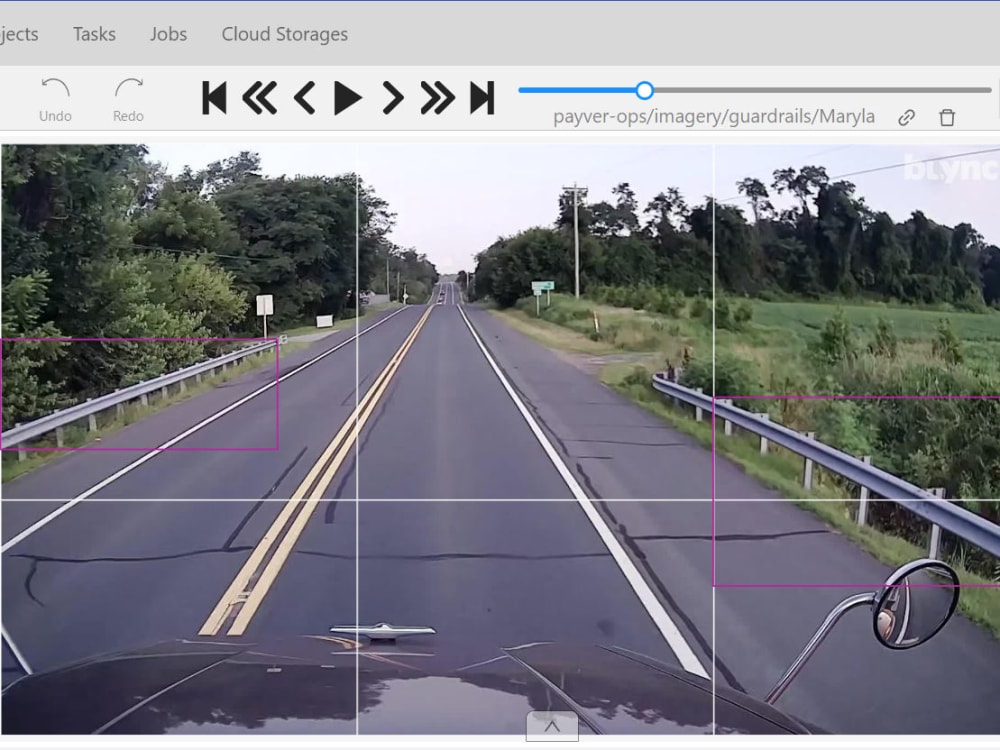Viewport: 1000px width, 750px height.
Task: Undo the last annotation action
Action: 55,99
